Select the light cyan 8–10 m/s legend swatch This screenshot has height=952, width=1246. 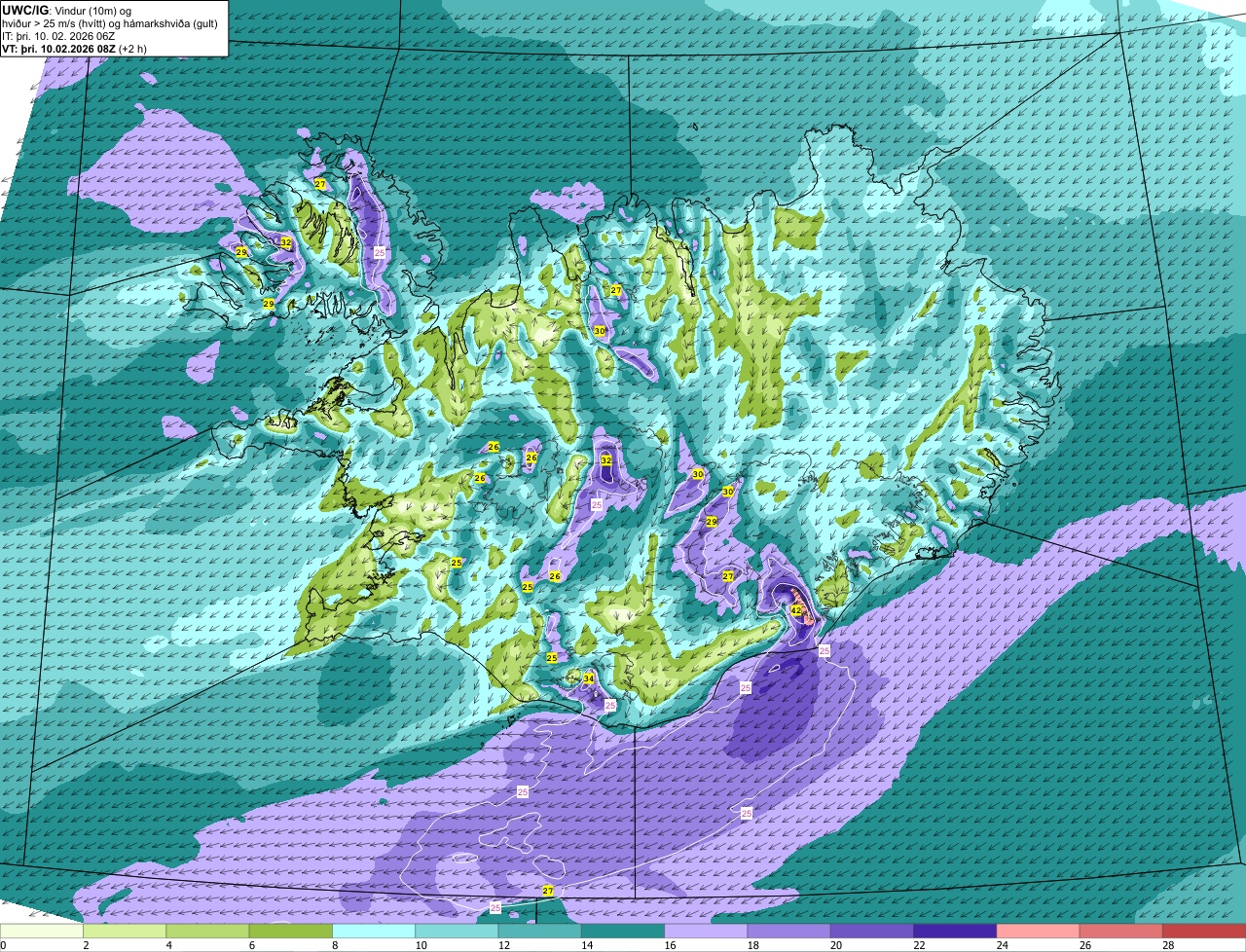[374, 931]
